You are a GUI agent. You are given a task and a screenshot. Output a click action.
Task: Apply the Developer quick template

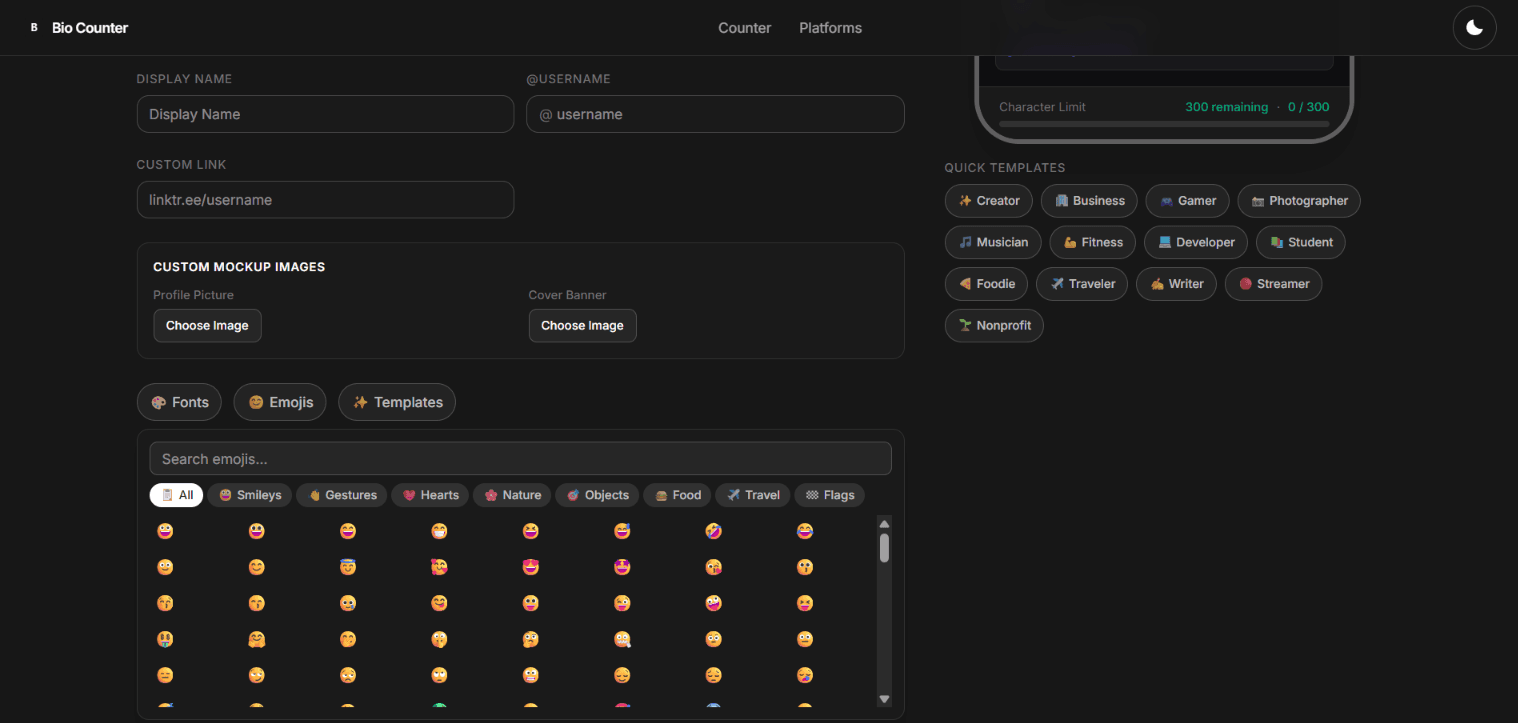point(1196,242)
